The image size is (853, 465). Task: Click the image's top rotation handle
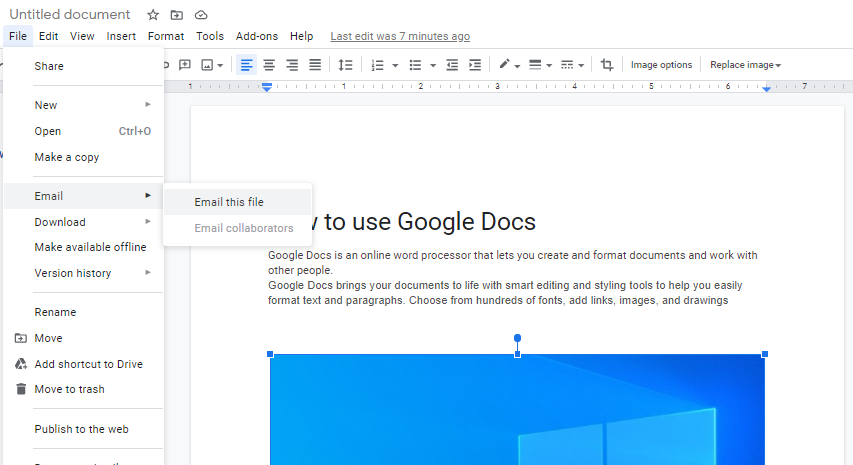pos(517,338)
